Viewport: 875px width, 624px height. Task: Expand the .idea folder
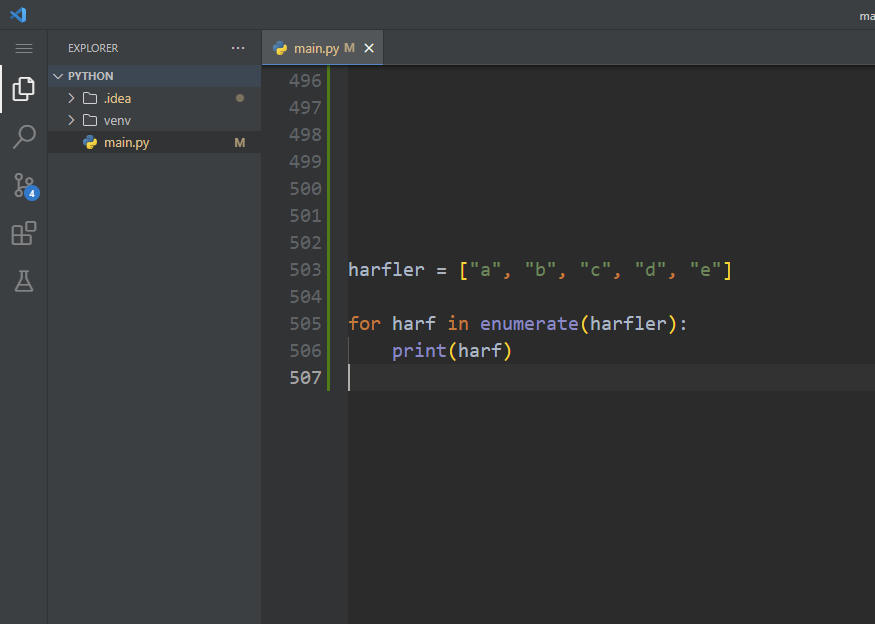[71, 98]
